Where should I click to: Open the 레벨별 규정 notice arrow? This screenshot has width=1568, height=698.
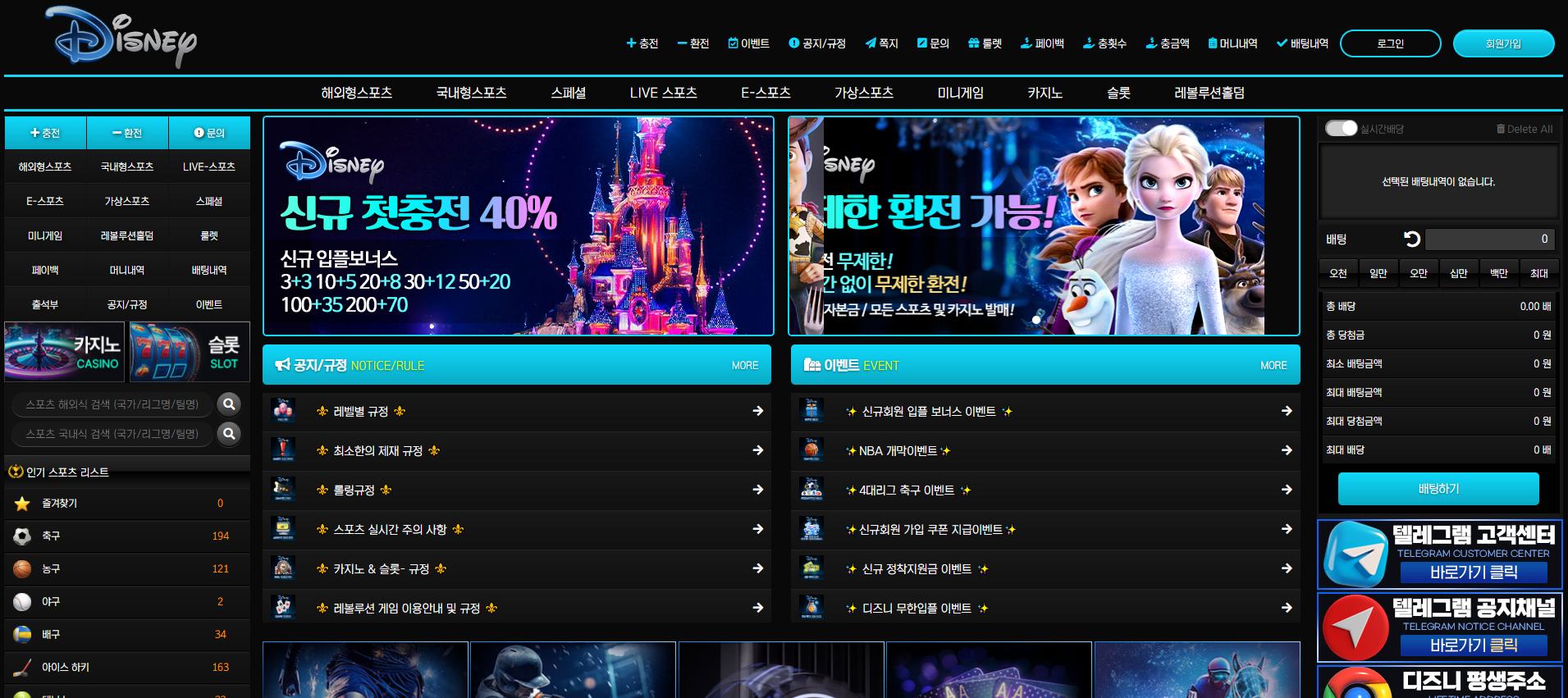click(x=757, y=411)
